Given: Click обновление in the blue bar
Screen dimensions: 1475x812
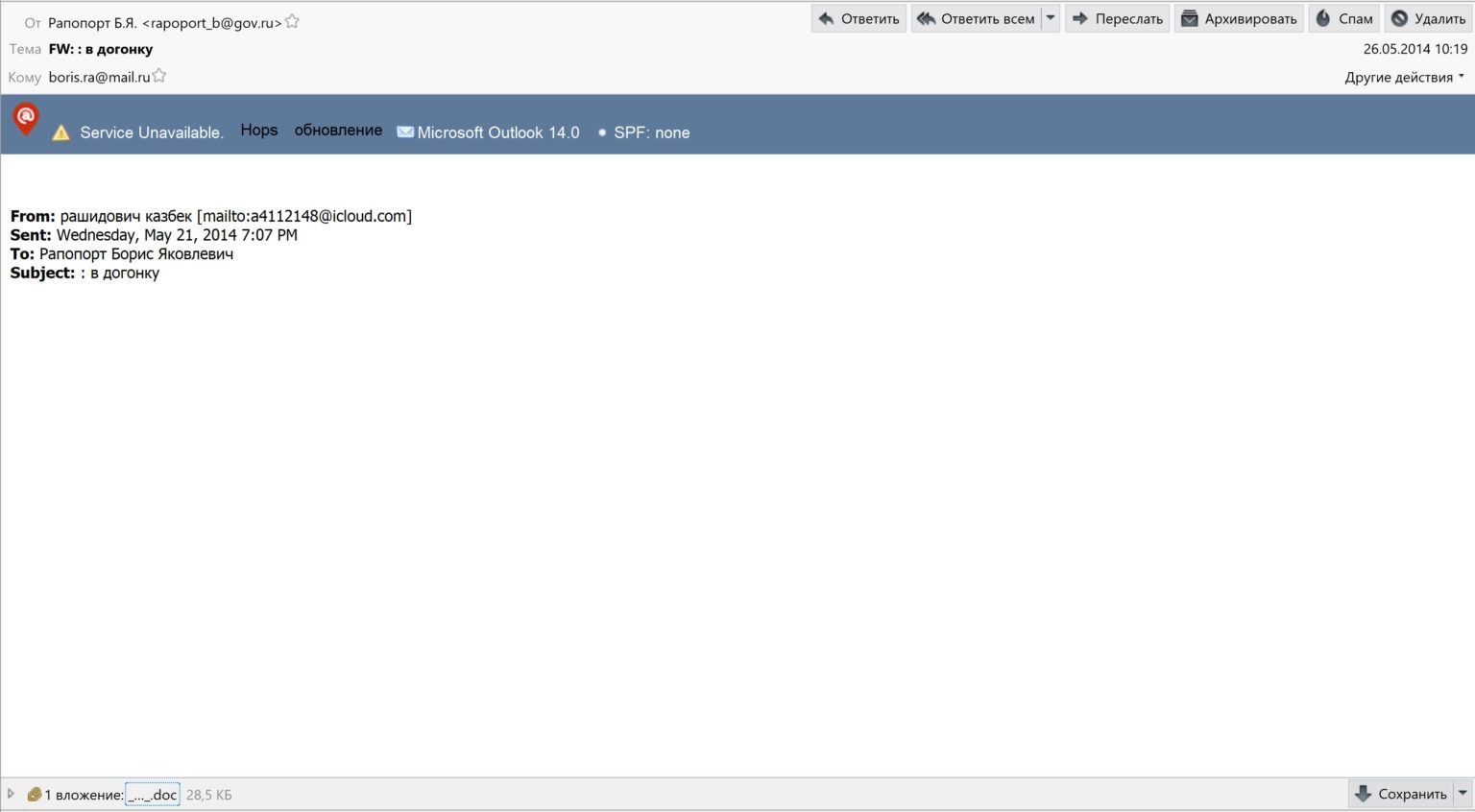Looking at the screenshot, I should [x=338, y=131].
